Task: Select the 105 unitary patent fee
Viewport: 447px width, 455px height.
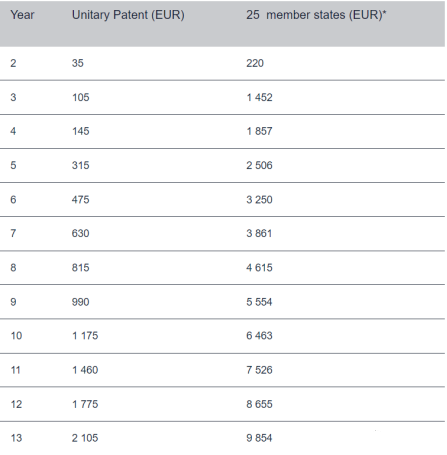Action: [81, 97]
